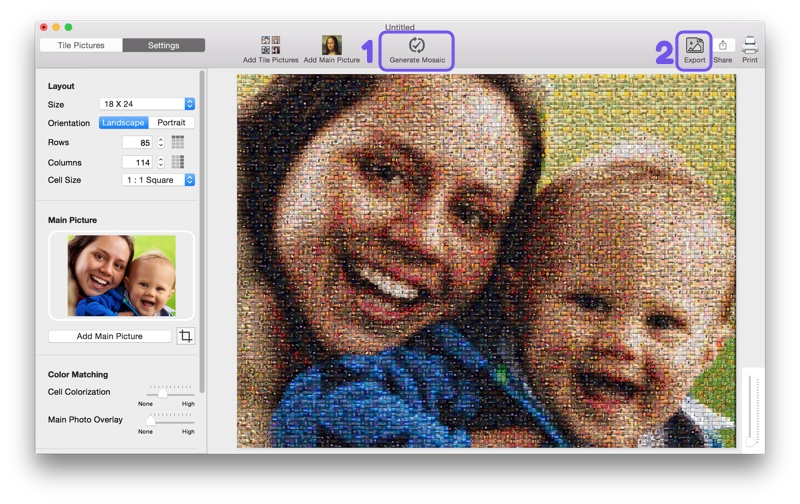Click the green zoom window button
Viewport: 800px width, 504px height.
point(68,27)
